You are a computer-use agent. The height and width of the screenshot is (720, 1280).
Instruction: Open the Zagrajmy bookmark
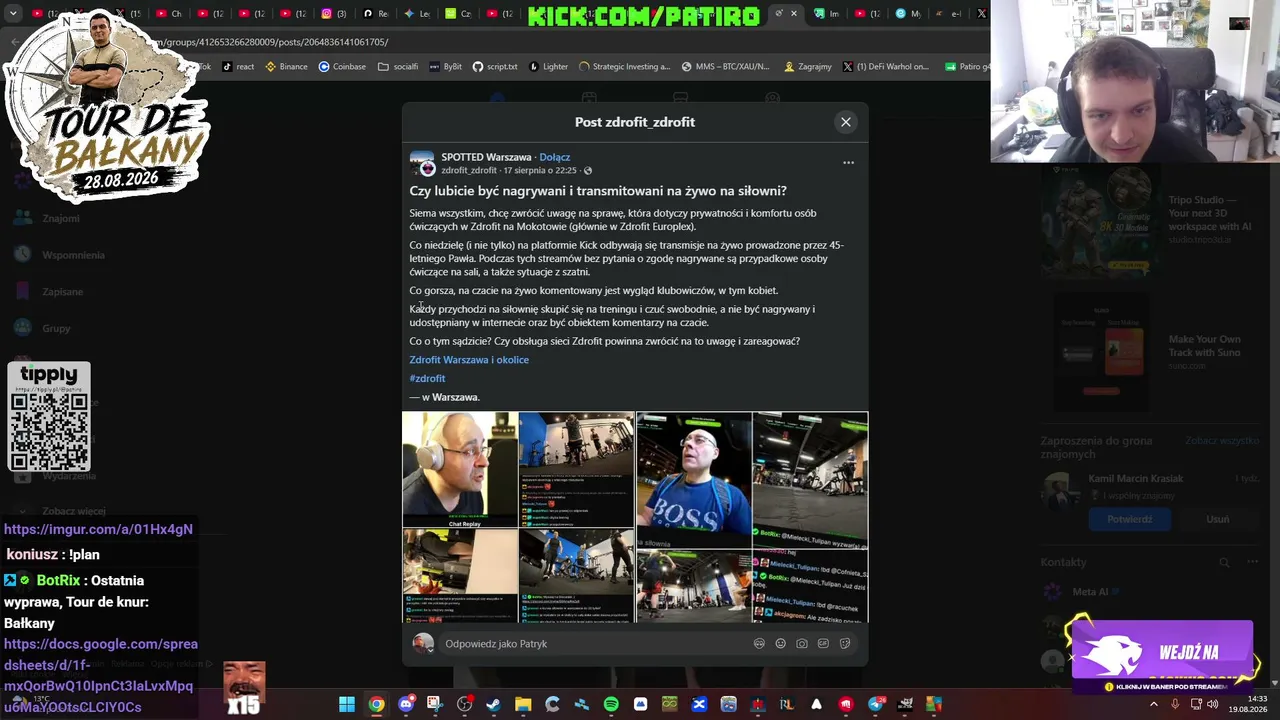(x=808, y=67)
